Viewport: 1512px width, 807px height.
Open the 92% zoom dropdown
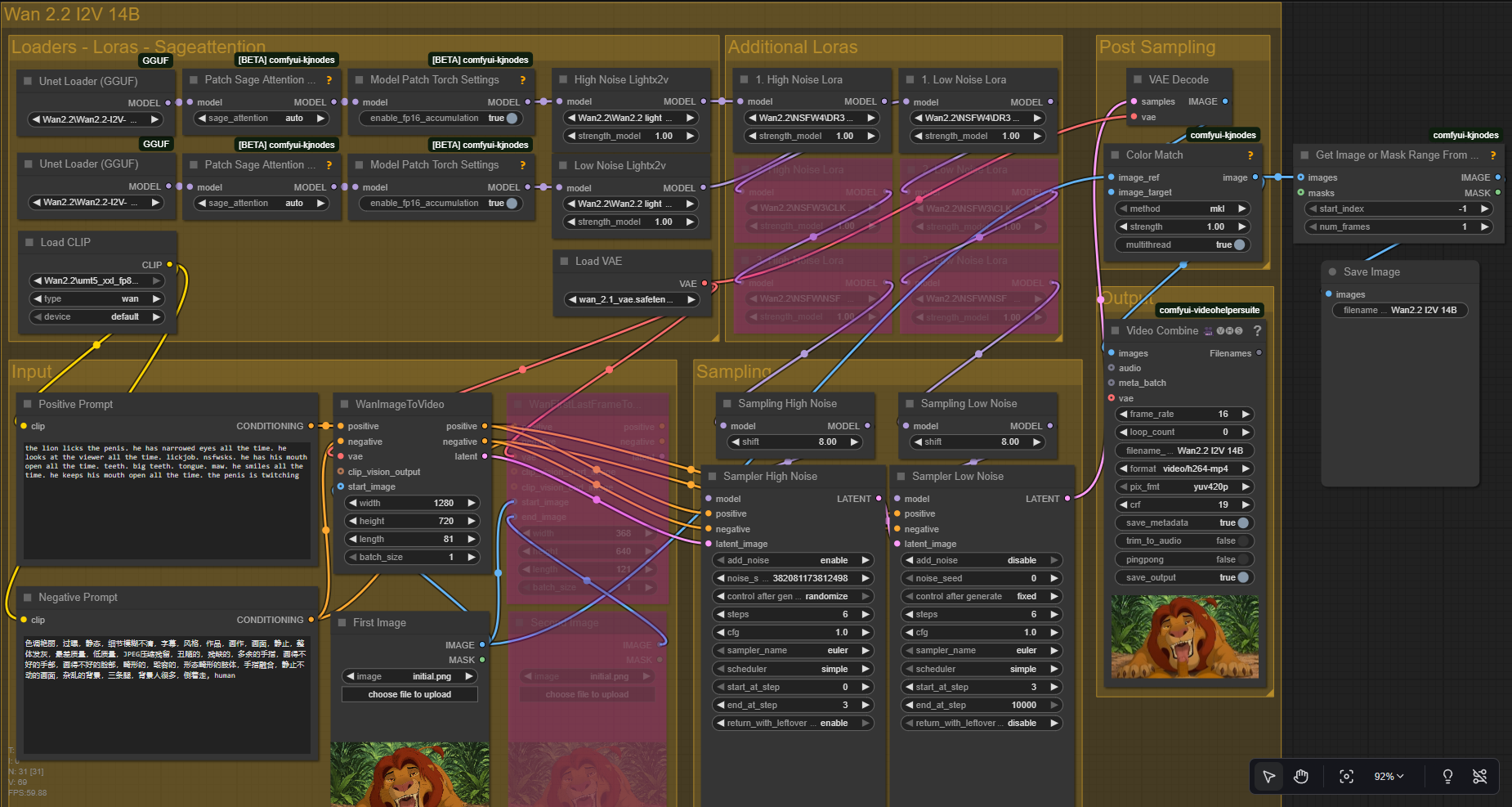pyautogui.click(x=1388, y=777)
